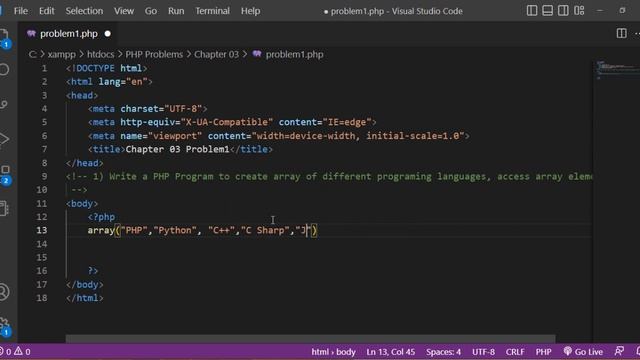This screenshot has width=640, height=360.
Task: Click htdocs breadcrumb segment
Action: coord(100,54)
